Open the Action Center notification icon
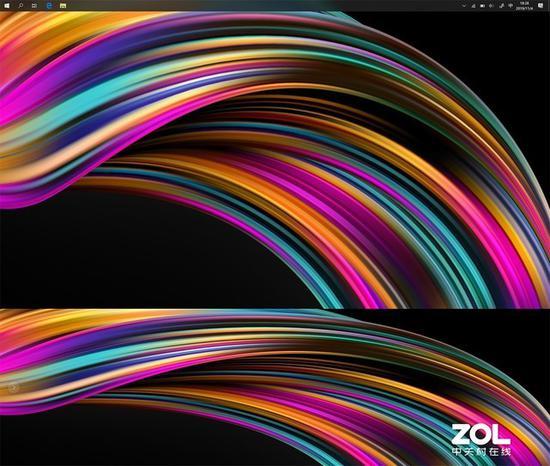 [x=541, y=5]
